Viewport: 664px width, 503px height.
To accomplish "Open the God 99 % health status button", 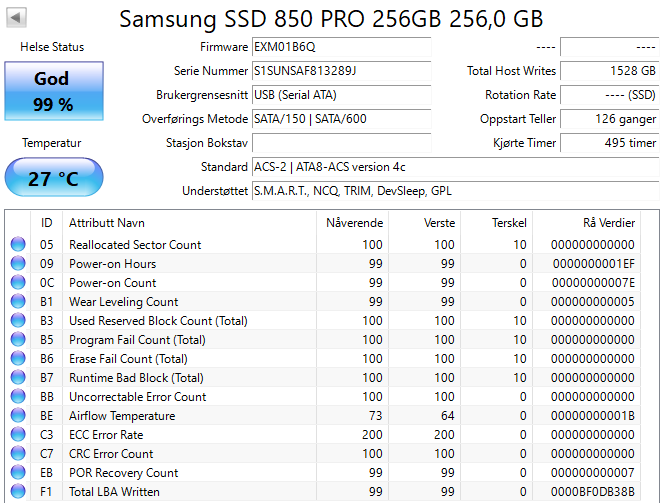I will [x=54, y=91].
